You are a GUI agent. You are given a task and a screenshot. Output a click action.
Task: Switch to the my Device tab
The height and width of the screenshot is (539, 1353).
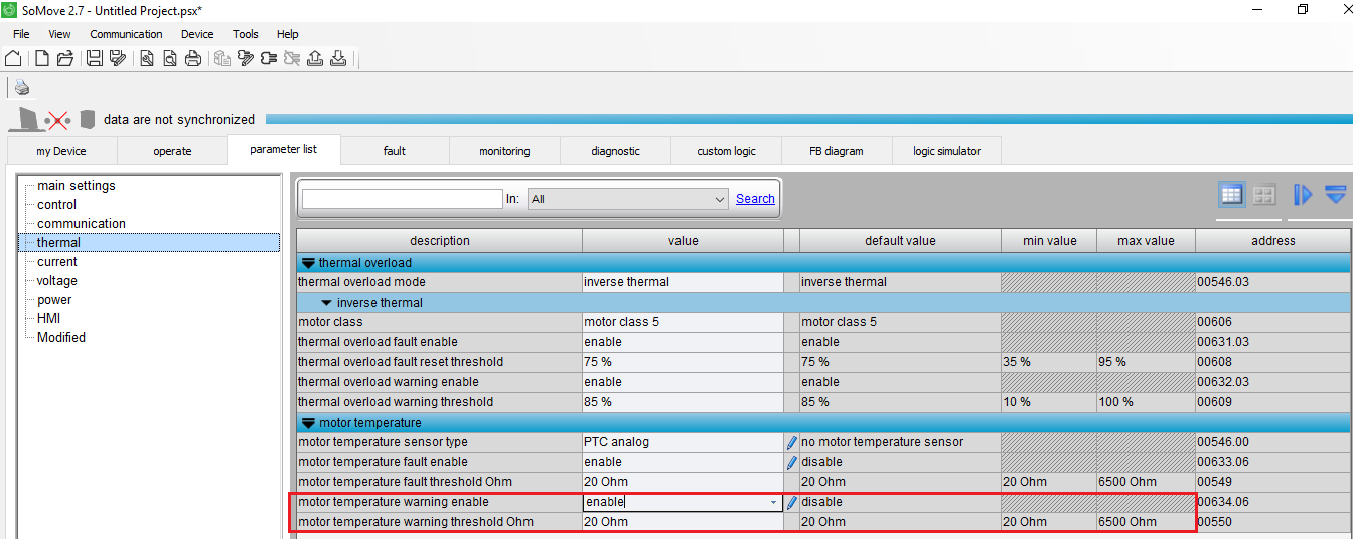(62, 151)
